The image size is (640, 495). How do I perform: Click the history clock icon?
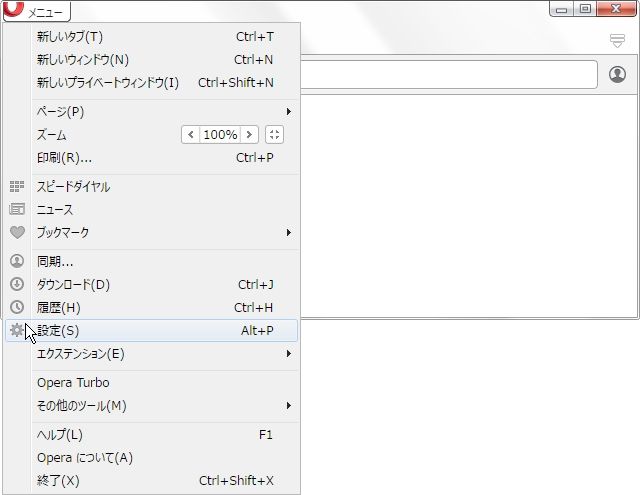coord(17,307)
